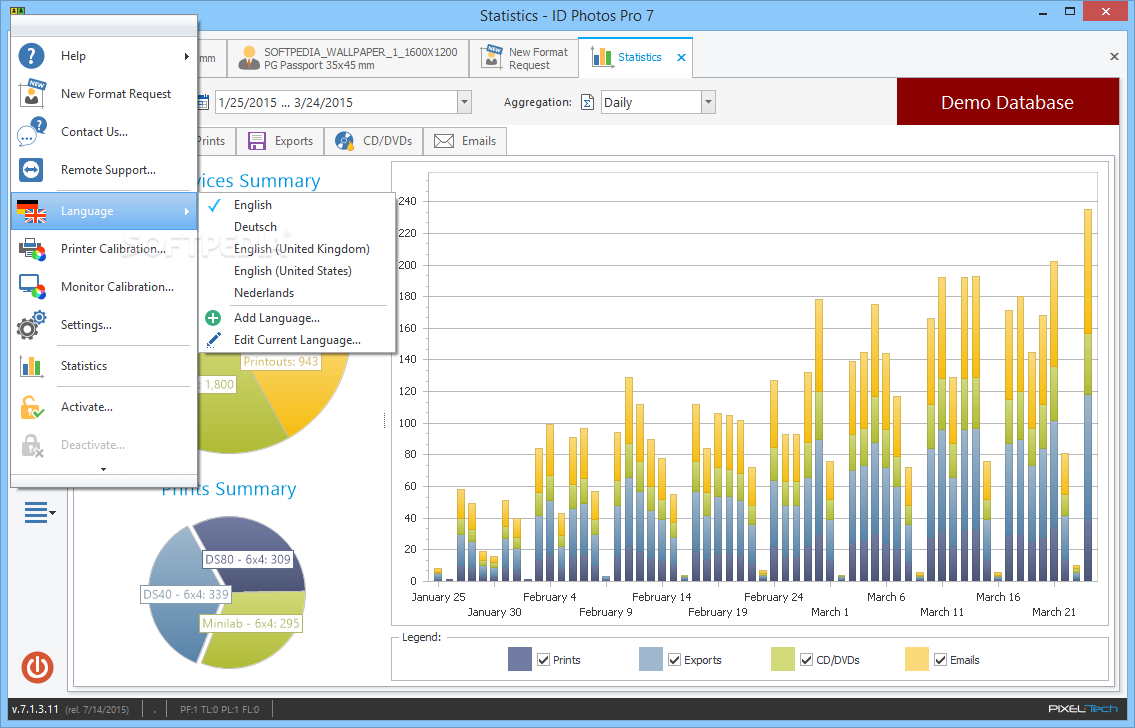This screenshot has width=1135, height=728.
Task: Choose English (United States) language
Action: pos(297,271)
